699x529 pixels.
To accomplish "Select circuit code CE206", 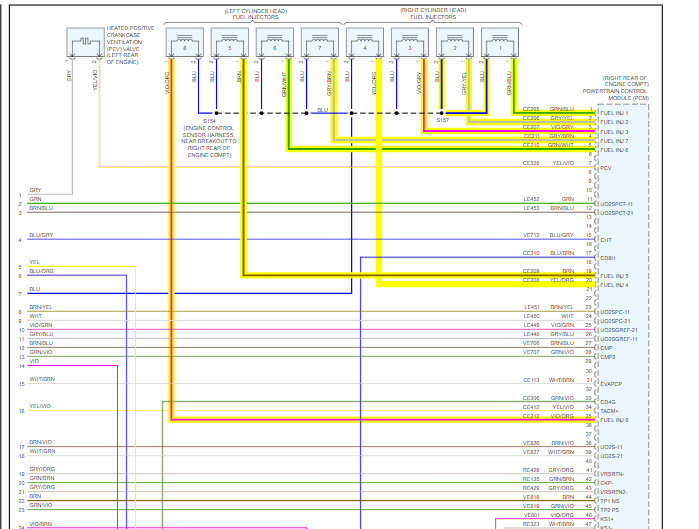I will coord(531,118).
